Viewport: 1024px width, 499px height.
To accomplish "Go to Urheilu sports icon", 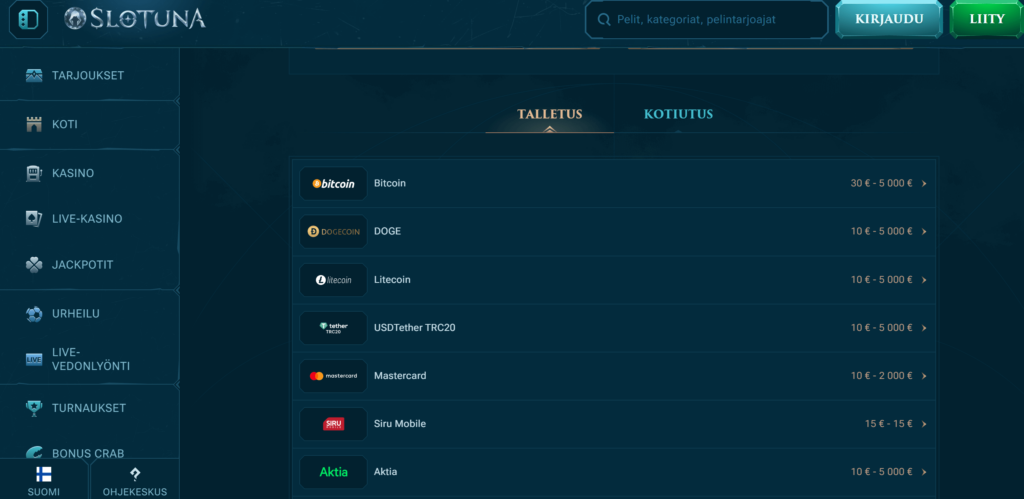I will 34,314.
